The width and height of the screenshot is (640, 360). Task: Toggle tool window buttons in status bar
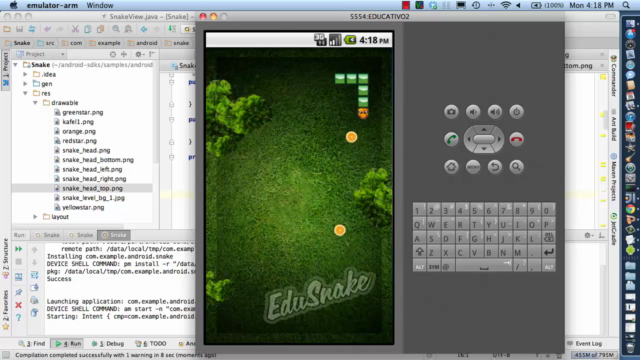(6, 355)
